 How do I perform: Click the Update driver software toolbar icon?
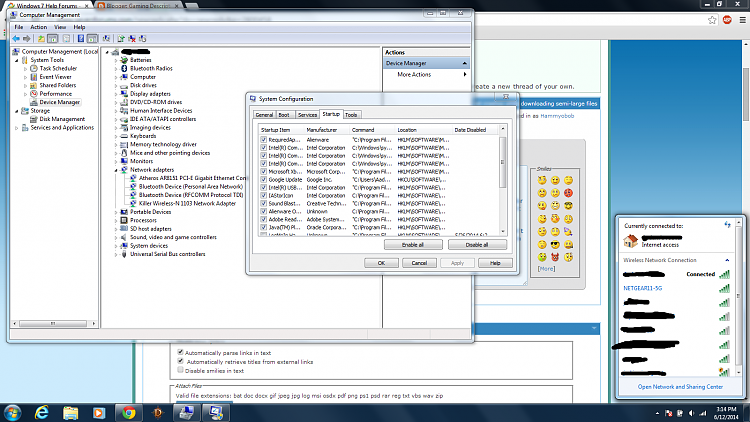click(121, 39)
